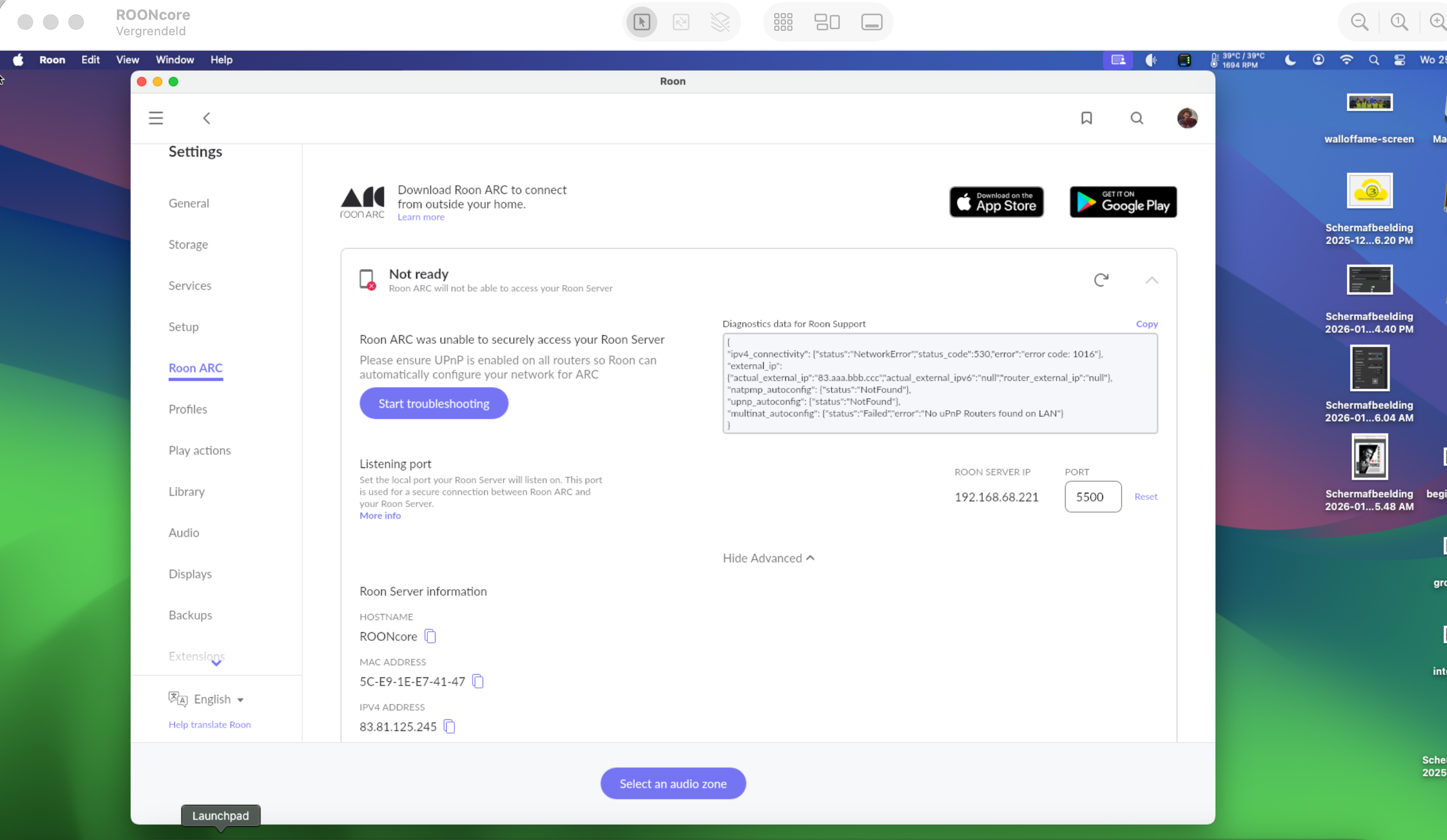Click the port number input field
1447x840 pixels.
click(x=1092, y=497)
